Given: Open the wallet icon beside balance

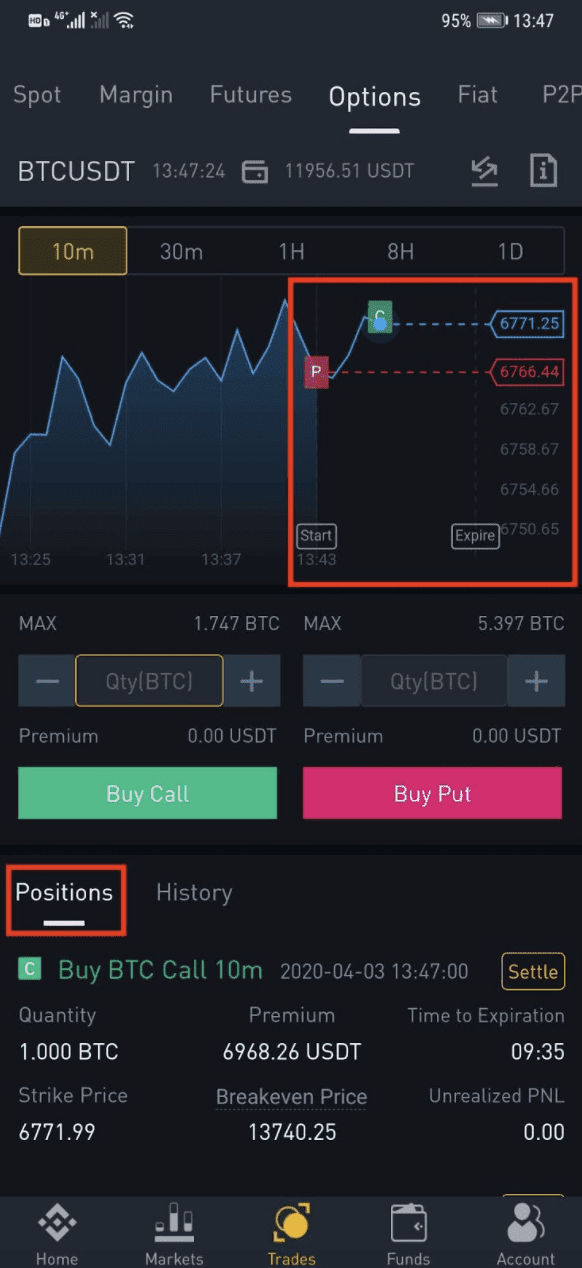Looking at the screenshot, I should [x=255, y=172].
